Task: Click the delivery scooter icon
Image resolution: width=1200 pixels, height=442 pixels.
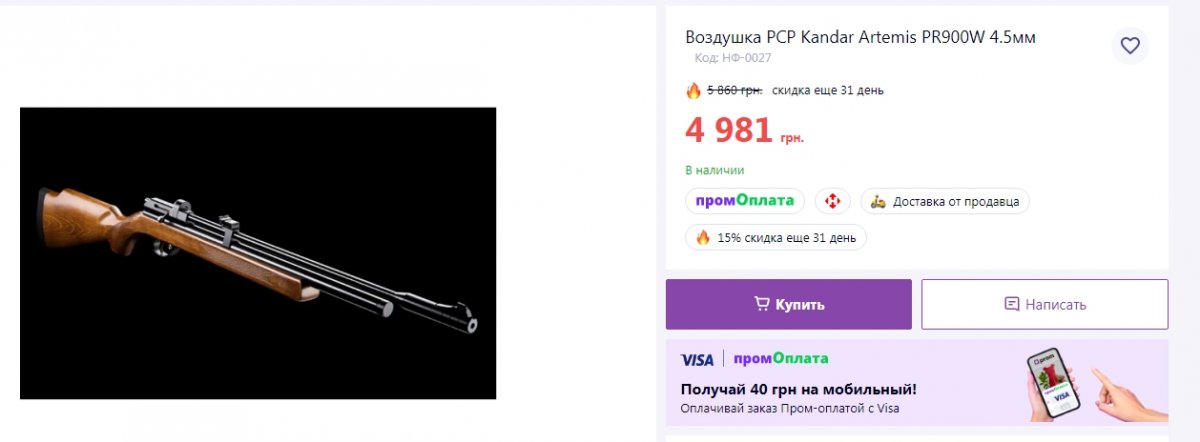Action: (x=878, y=201)
